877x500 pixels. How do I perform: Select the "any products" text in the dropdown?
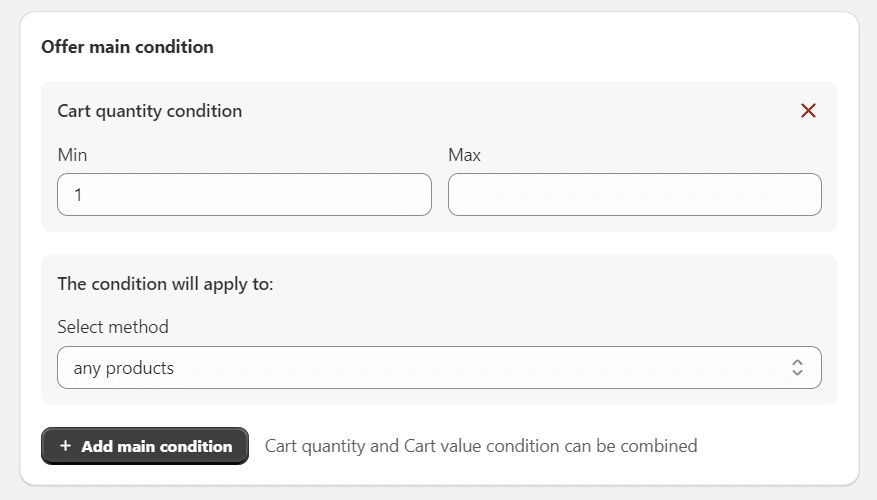coord(123,368)
